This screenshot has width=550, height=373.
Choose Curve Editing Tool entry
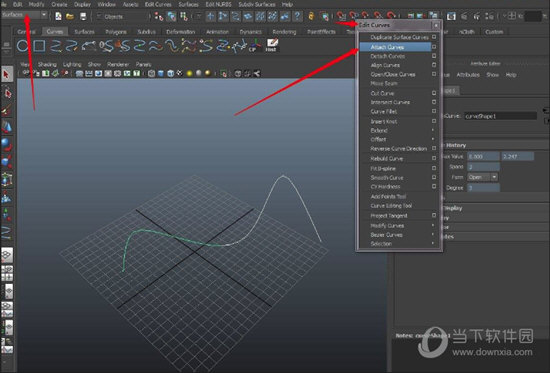click(x=391, y=206)
